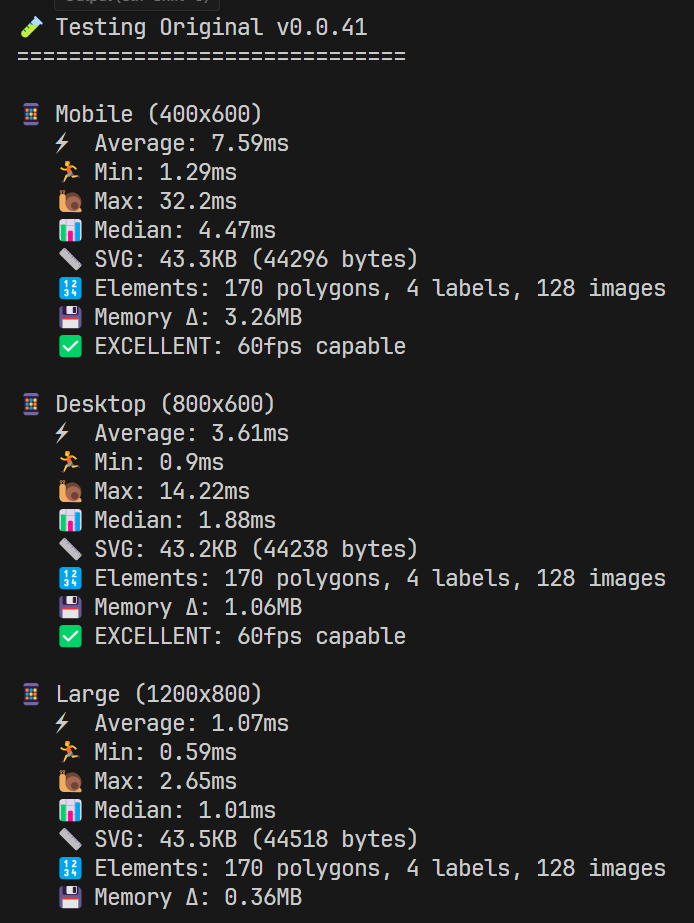Image resolution: width=694 pixels, height=923 pixels.
Task: Click the green checkmark in the Desktop section
Action: 69,637
